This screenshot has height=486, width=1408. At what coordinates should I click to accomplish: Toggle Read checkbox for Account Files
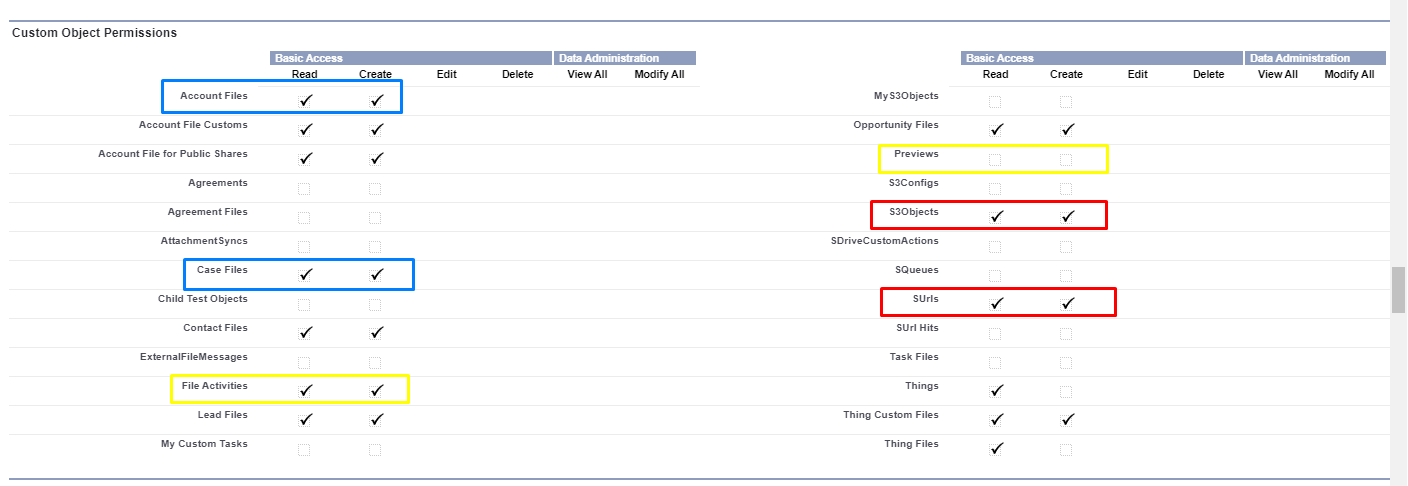point(305,100)
